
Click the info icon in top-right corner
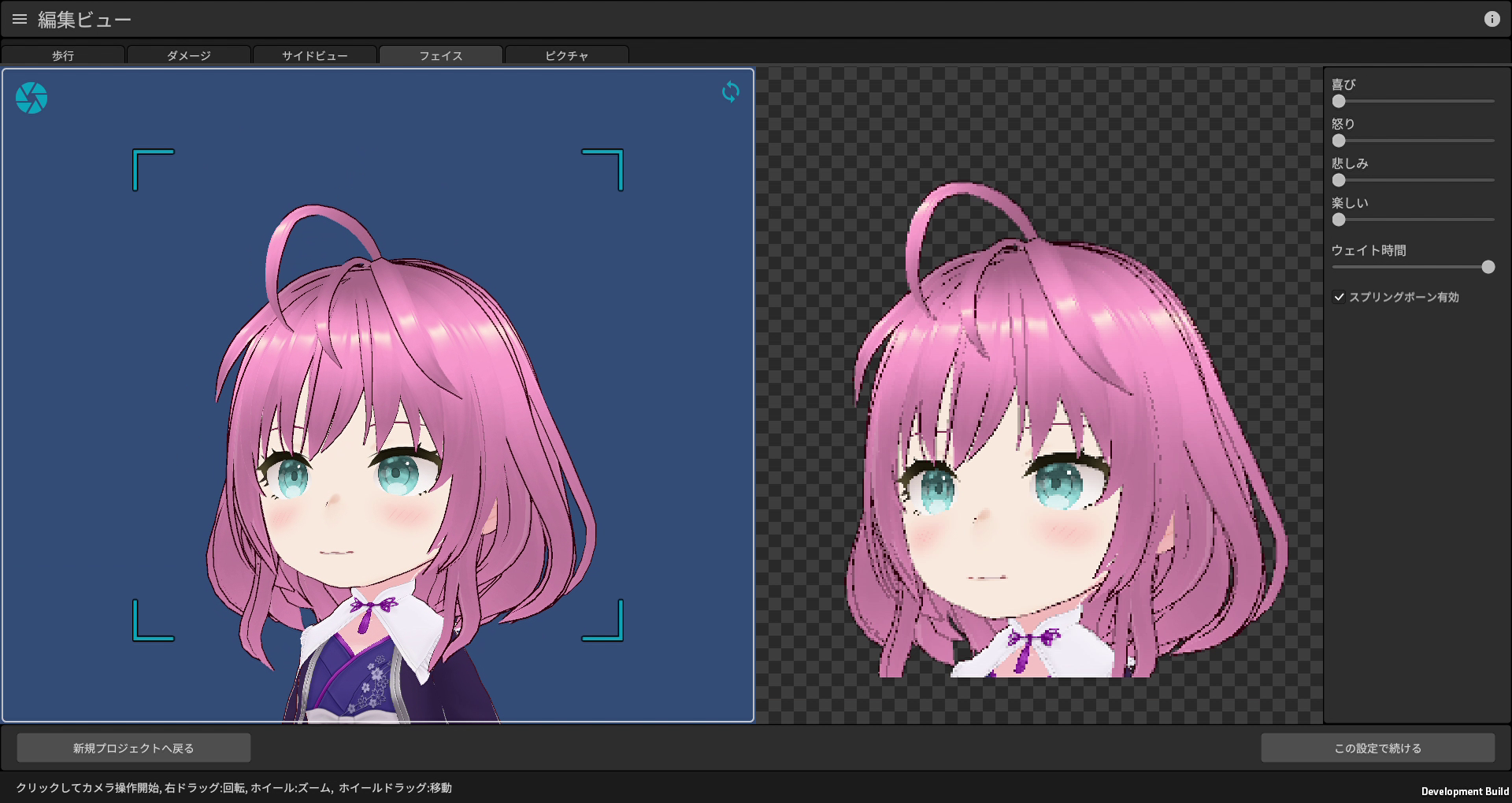tap(1492, 19)
